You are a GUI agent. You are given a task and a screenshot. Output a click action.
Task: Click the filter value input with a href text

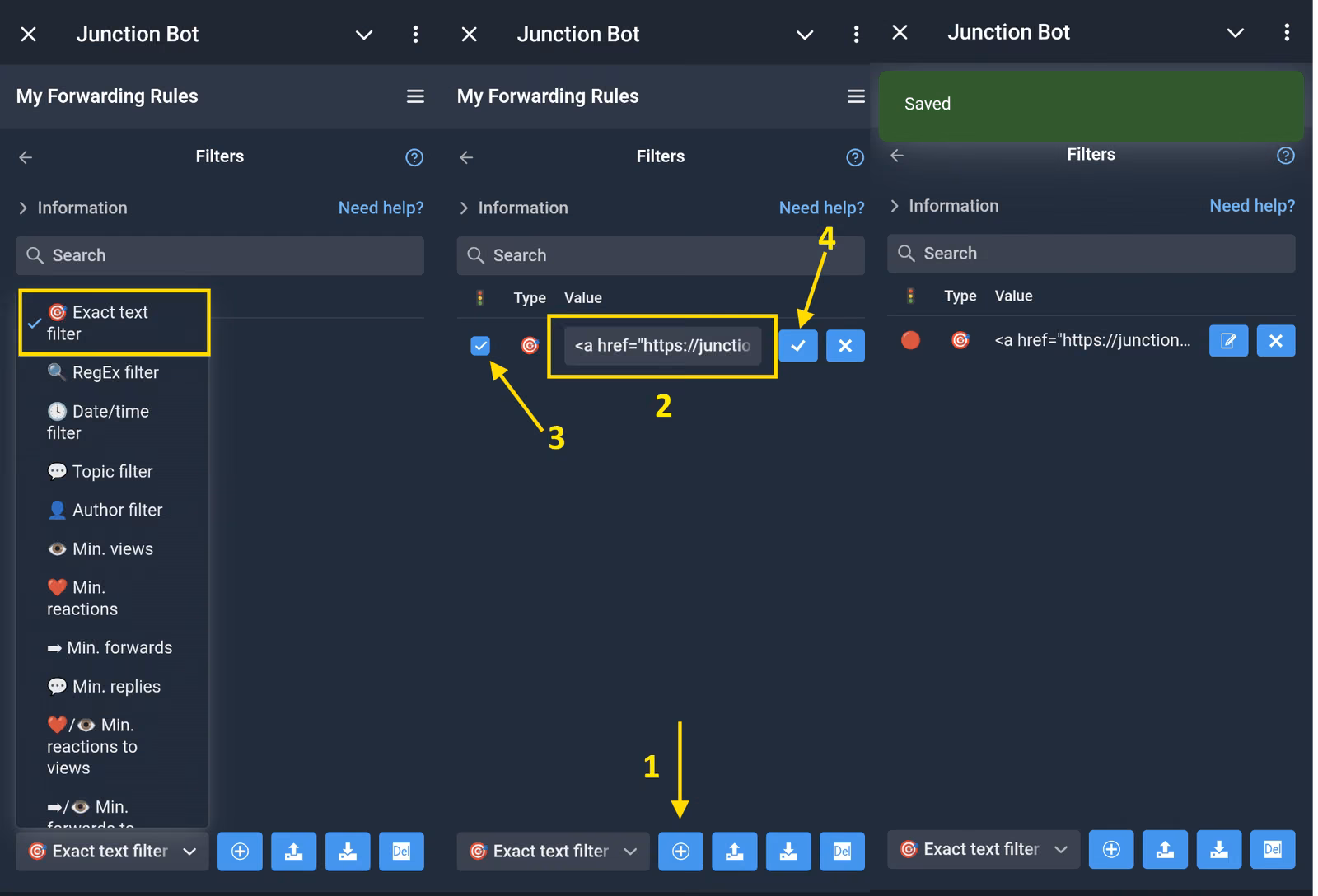coord(662,346)
